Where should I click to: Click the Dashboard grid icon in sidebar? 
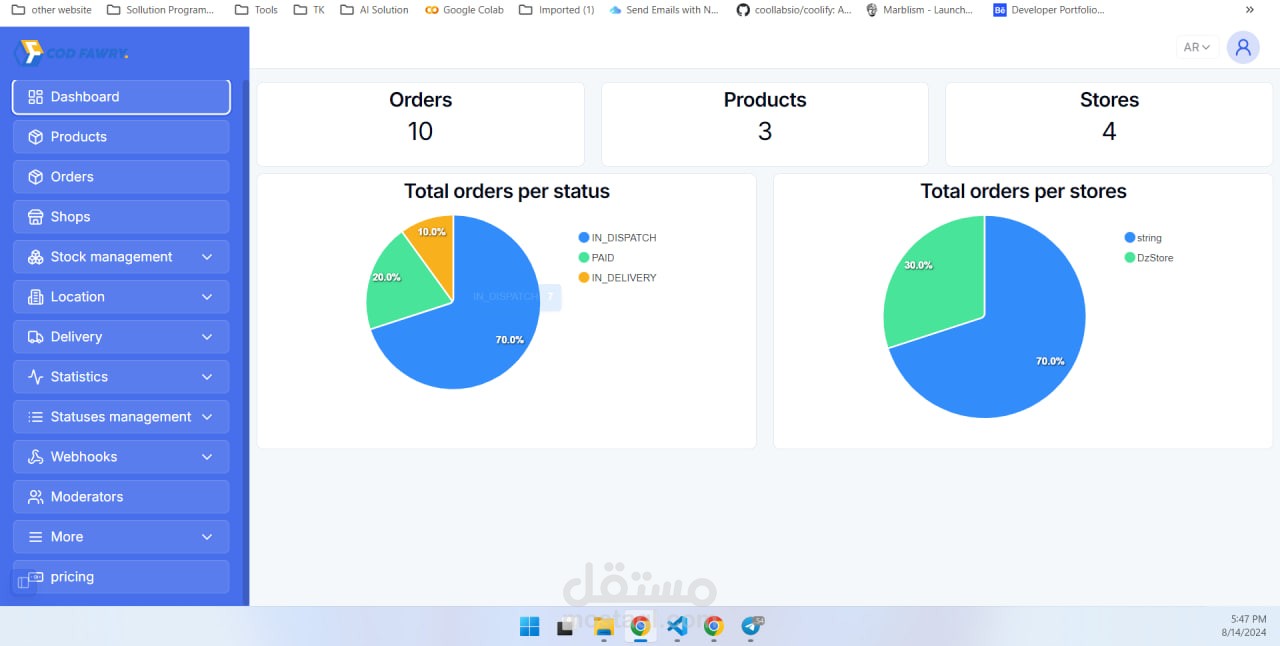(x=35, y=97)
